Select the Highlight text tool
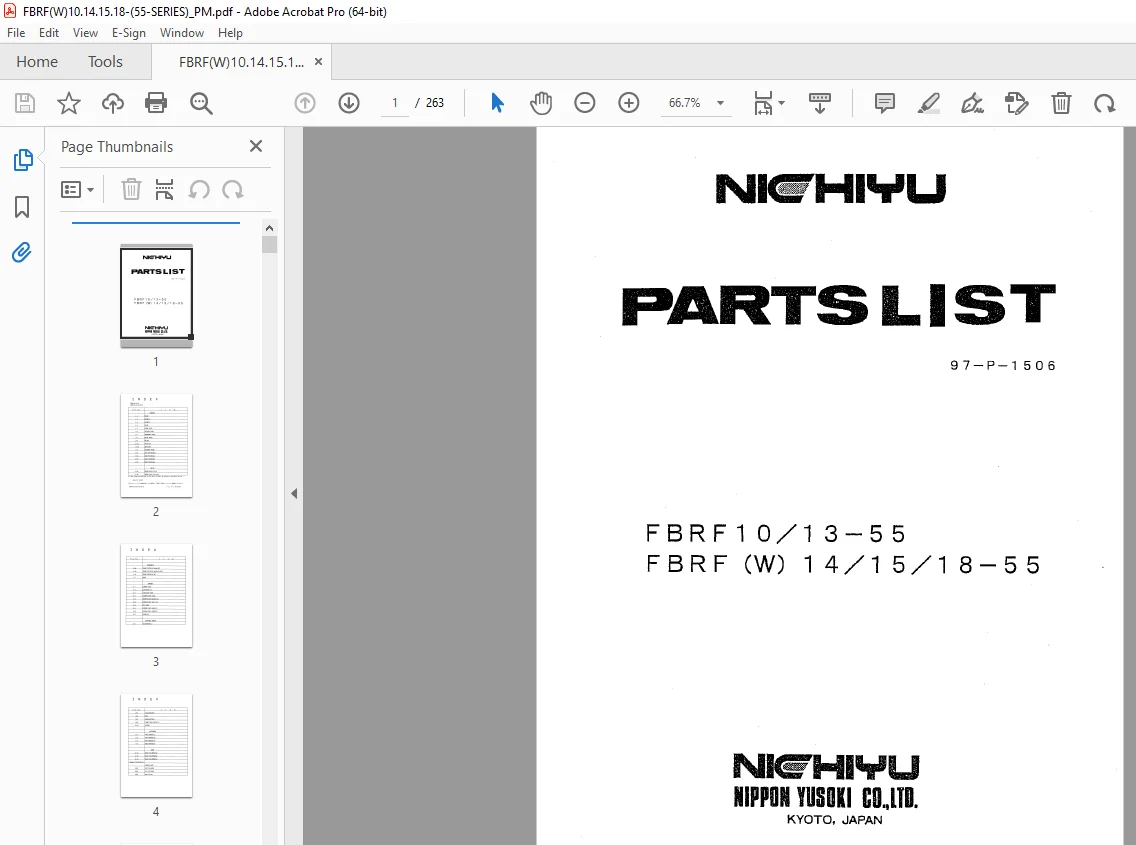The width and height of the screenshot is (1136, 845). pyautogui.click(x=929, y=103)
